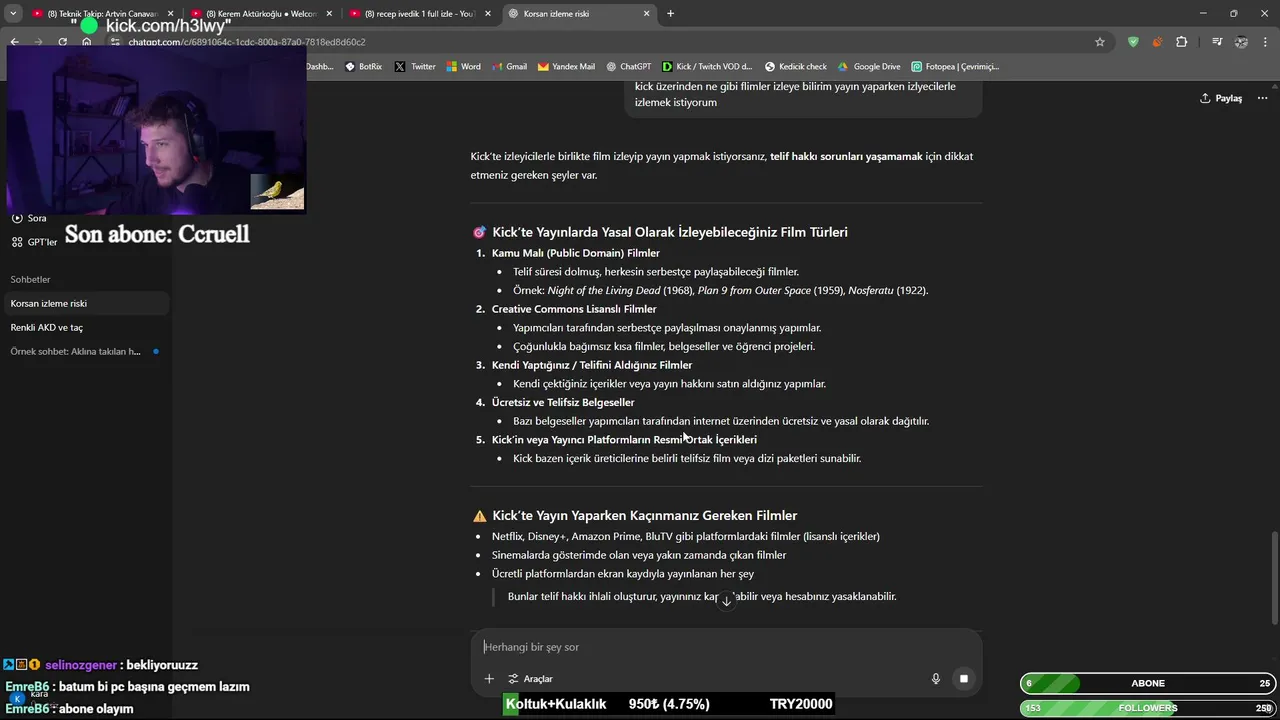1280x720 pixels.
Task: Open the tab search chevron
Action: [13, 14]
